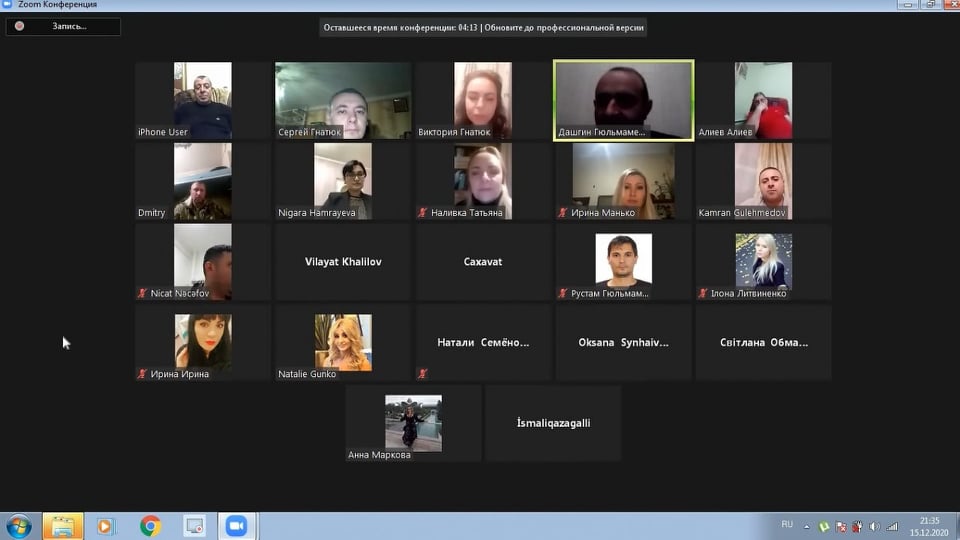The image size is (960, 540).
Task: Select the highlighted active speaker video tile
Action: point(623,100)
